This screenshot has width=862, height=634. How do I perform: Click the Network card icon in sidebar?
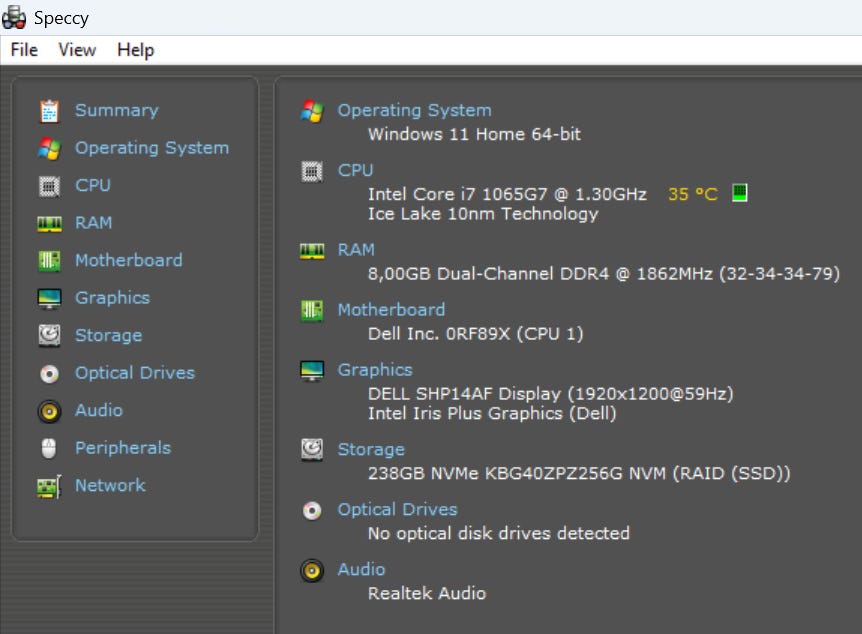click(x=49, y=487)
